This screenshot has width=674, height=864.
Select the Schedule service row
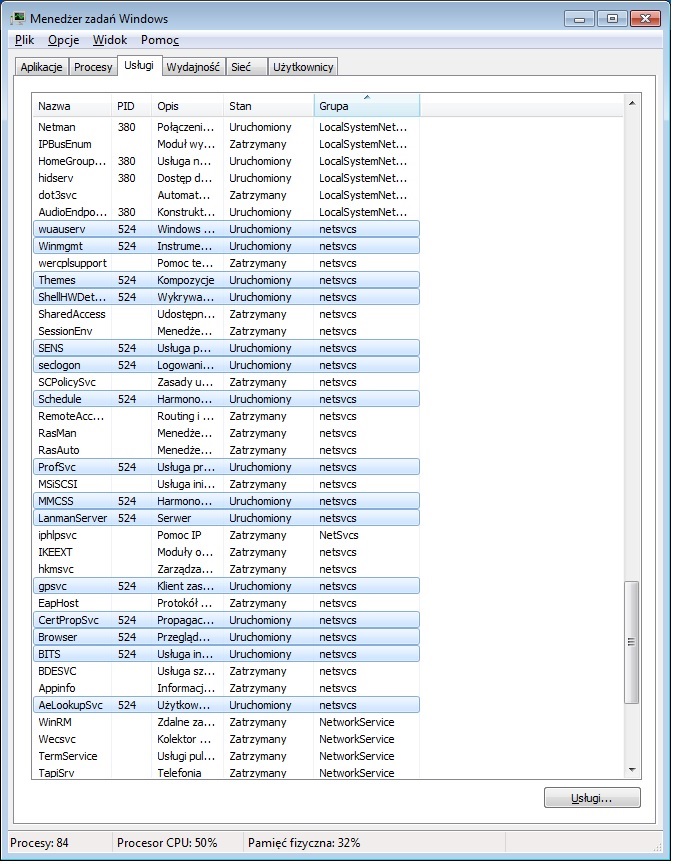coord(226,399)
